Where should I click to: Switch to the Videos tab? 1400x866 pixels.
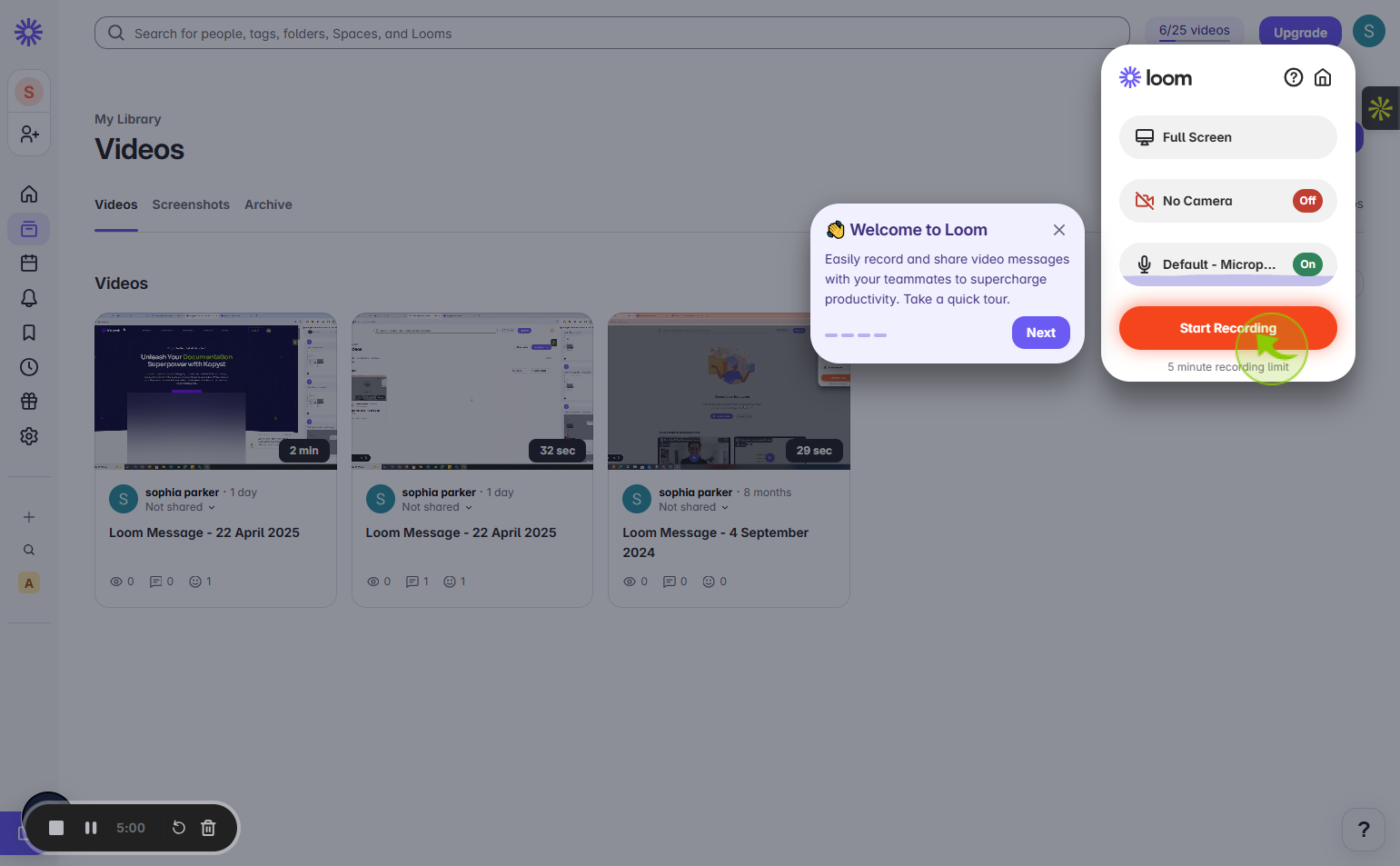point(116,205)
